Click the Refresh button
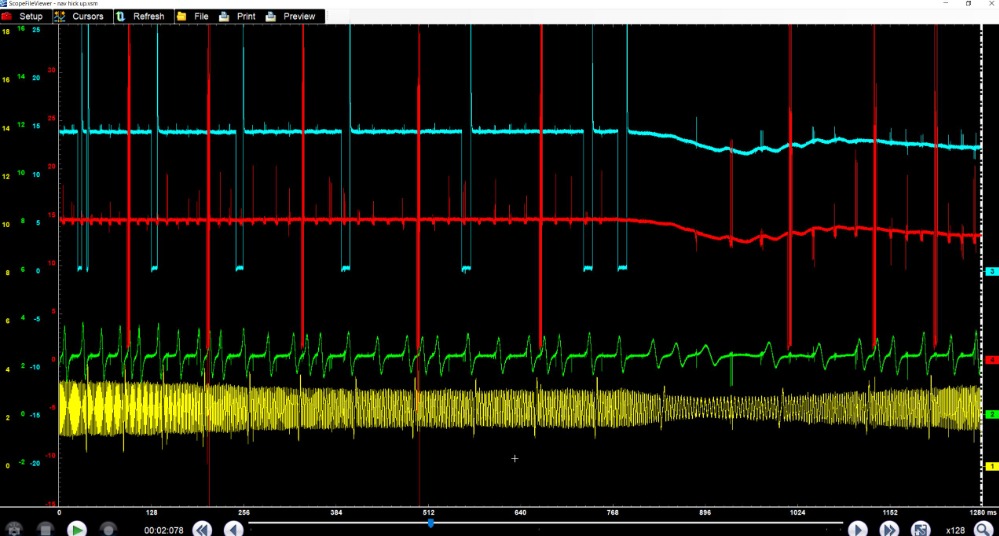The image size is (999, 536). pyautogui.click(x=140, y=16)
